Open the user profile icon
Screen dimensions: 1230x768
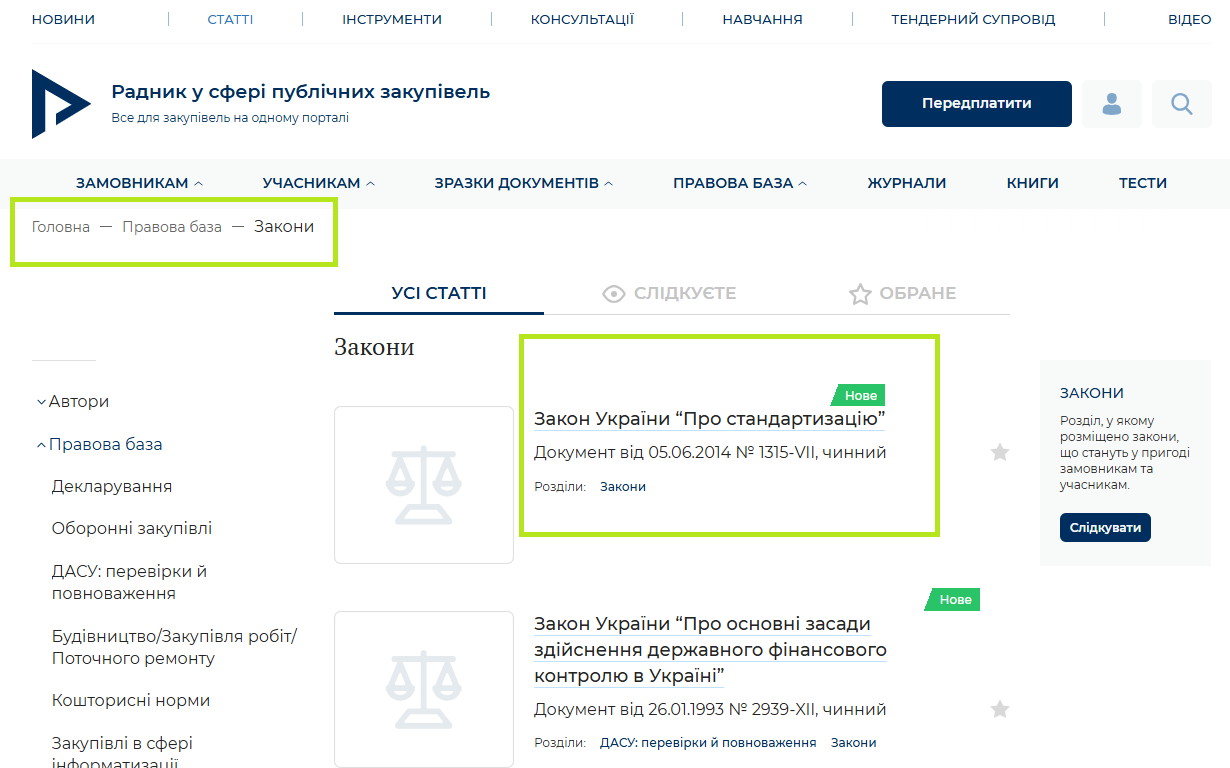point(1112,104)
